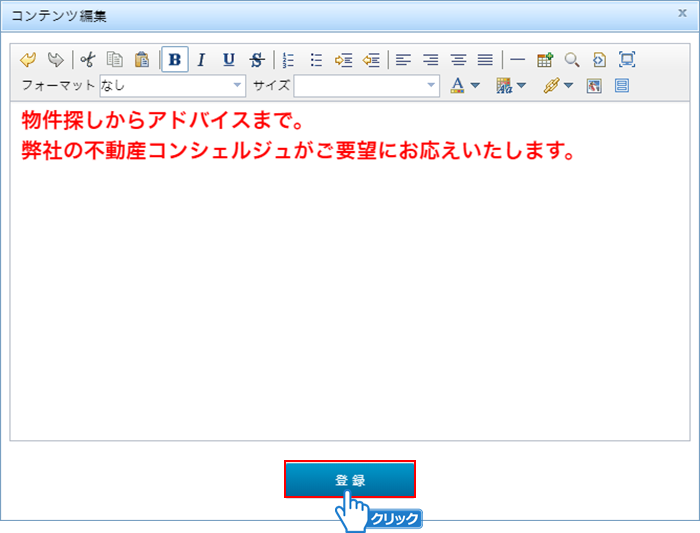Toggle underline formatting
The width and height of the screenshot is (700, 533).
tap(229, 60)
